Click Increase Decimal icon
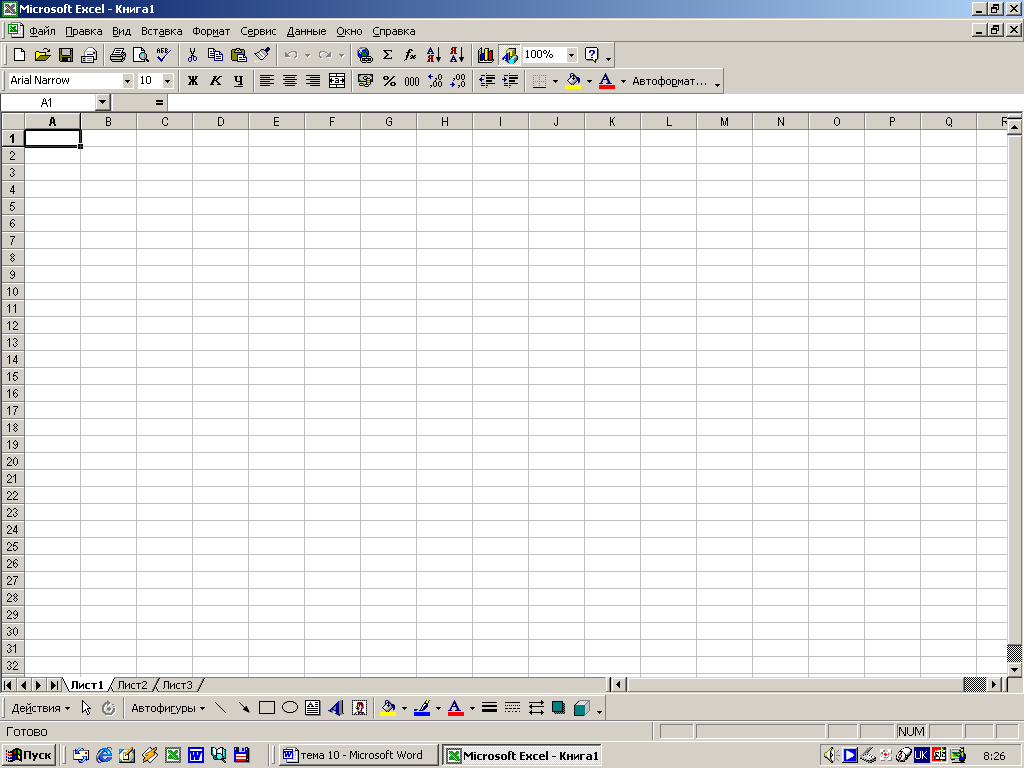 tap(435, 81)
